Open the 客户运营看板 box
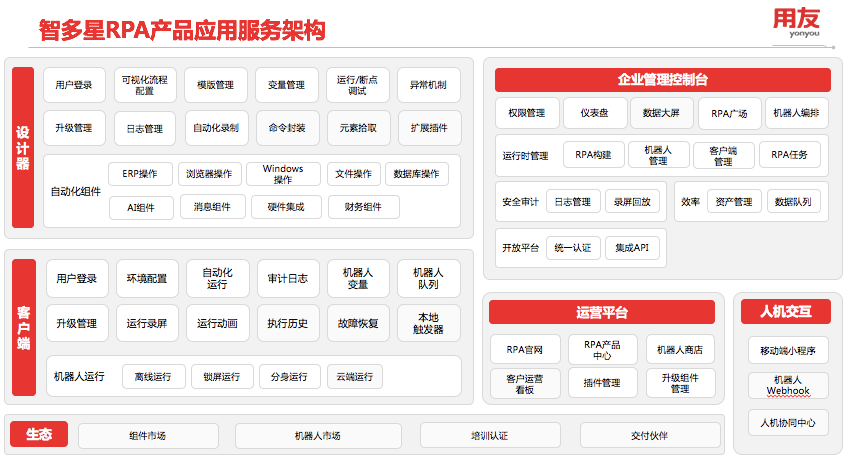This screenshot has height=458, width=853. point(525,384)
